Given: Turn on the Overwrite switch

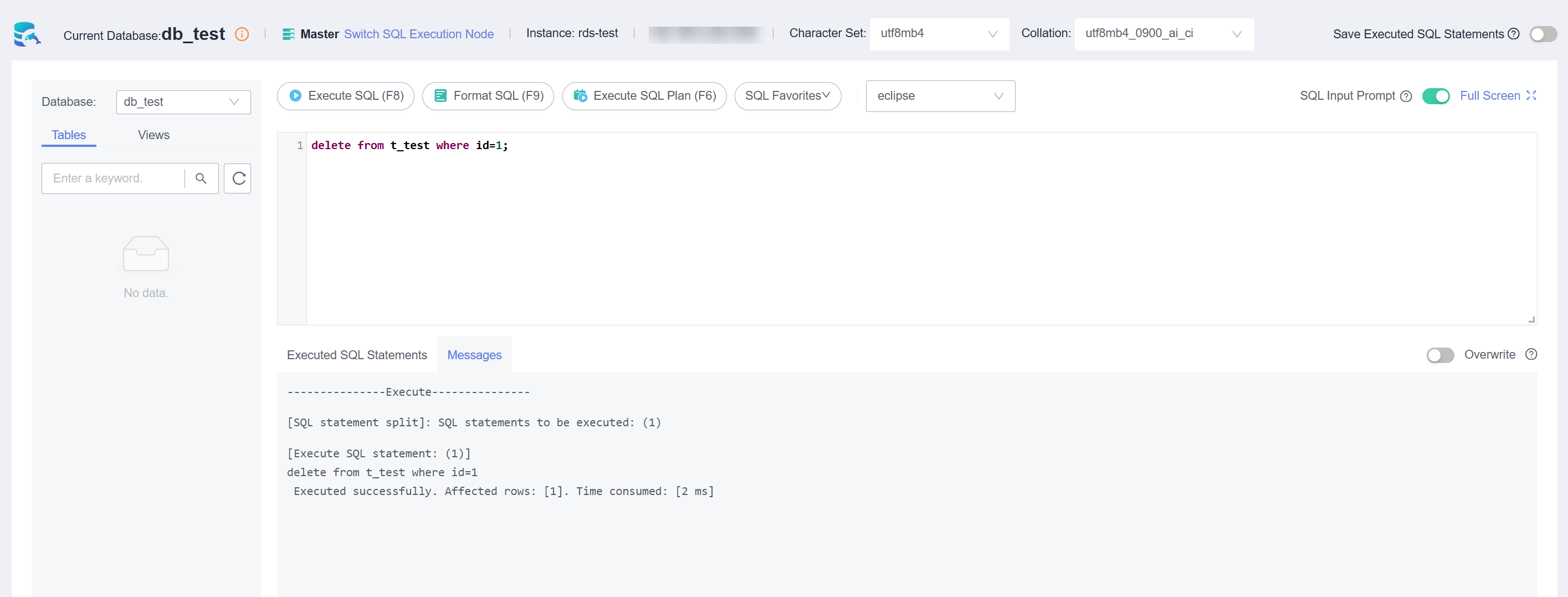Looking at the screenshot, I should [x=1440, y=355].
